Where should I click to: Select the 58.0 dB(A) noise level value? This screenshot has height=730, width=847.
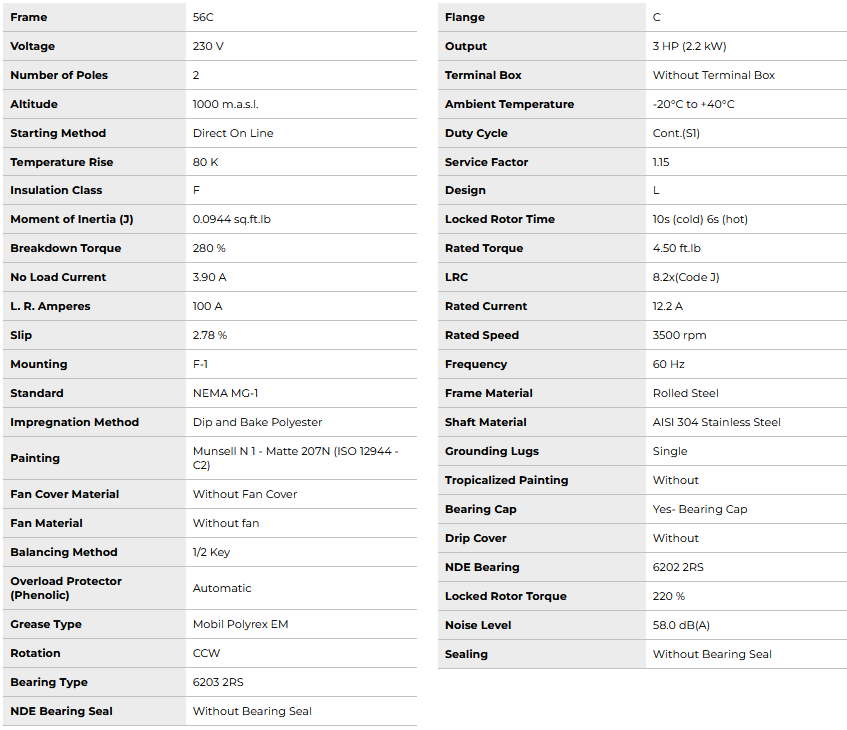coord(680,625)
